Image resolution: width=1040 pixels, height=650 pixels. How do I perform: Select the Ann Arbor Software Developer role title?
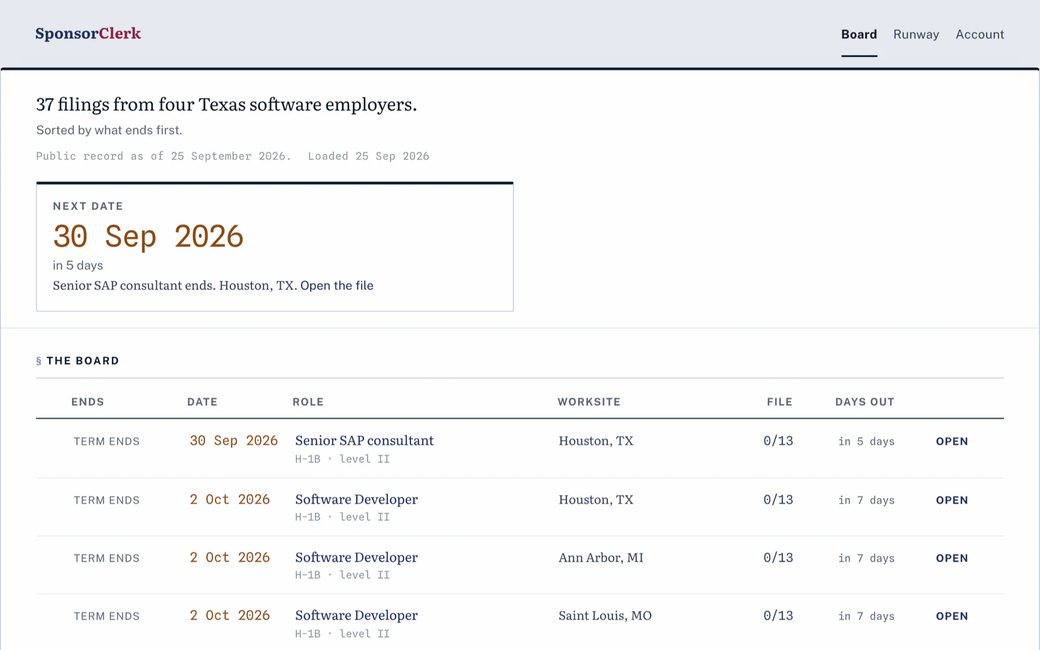coord(356,558)
